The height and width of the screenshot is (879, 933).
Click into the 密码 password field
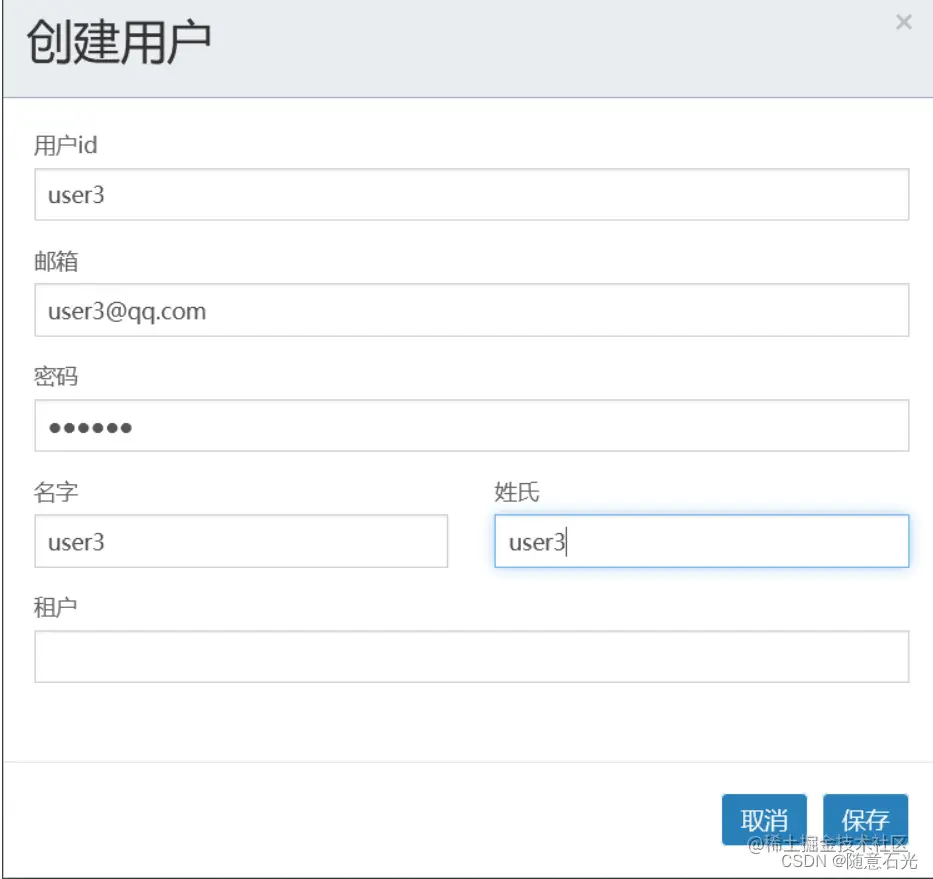click(x=471, y=426)
